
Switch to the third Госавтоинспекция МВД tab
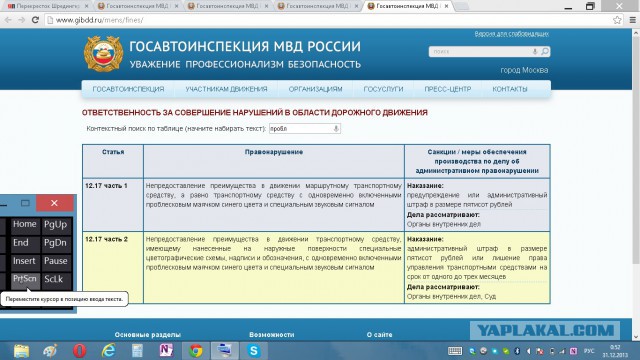tap(228, 6)
